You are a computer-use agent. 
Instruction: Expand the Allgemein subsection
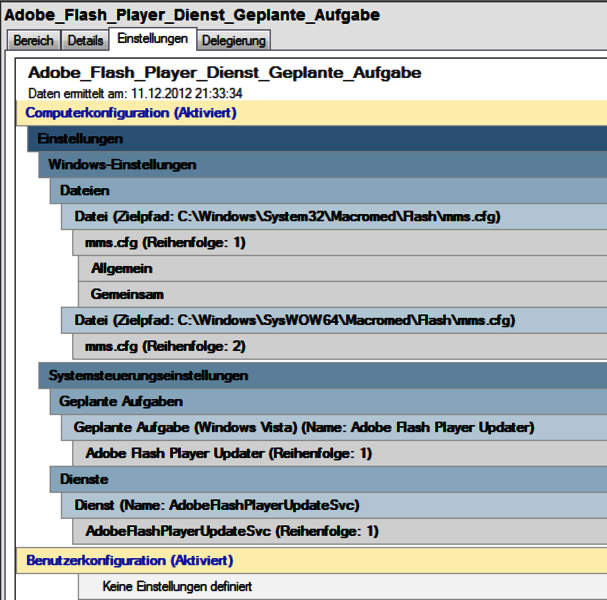(343, 269)
